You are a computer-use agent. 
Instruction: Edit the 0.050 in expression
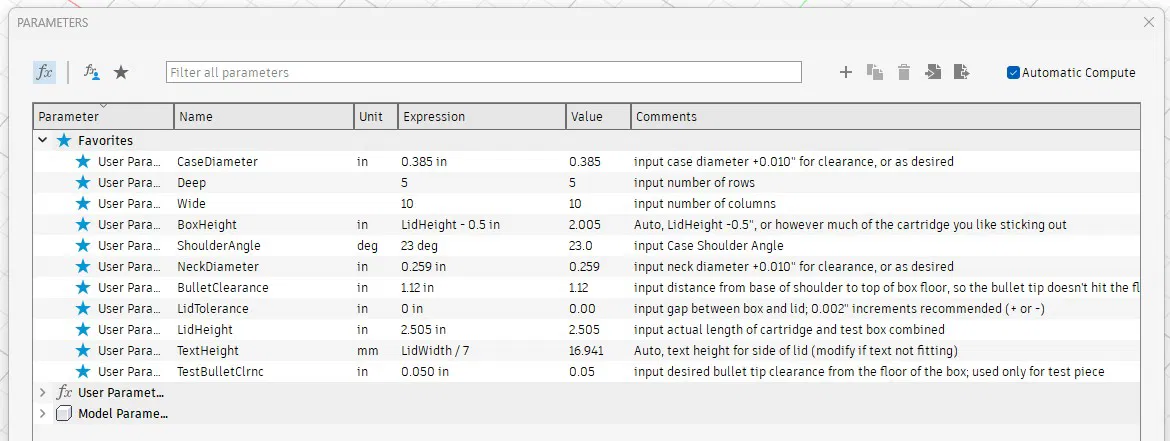click(x=425, y=372)
